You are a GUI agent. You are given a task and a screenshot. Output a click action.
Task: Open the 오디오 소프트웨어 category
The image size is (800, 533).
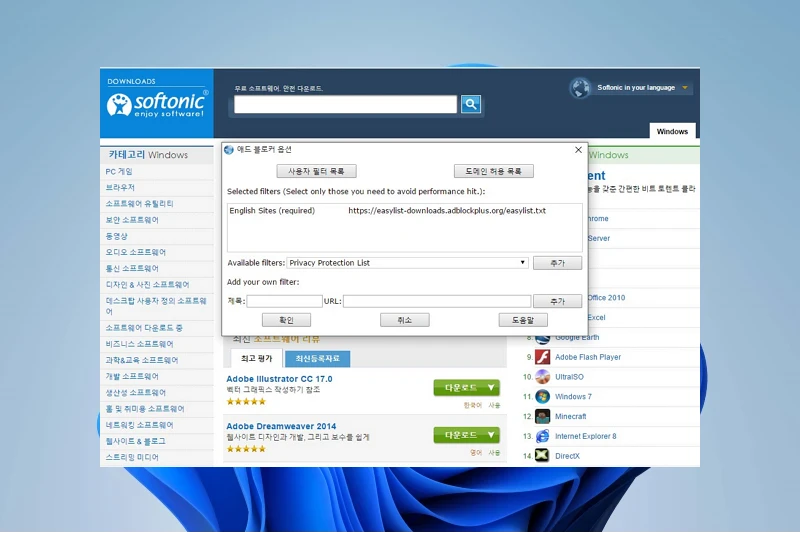click(136, 252)
